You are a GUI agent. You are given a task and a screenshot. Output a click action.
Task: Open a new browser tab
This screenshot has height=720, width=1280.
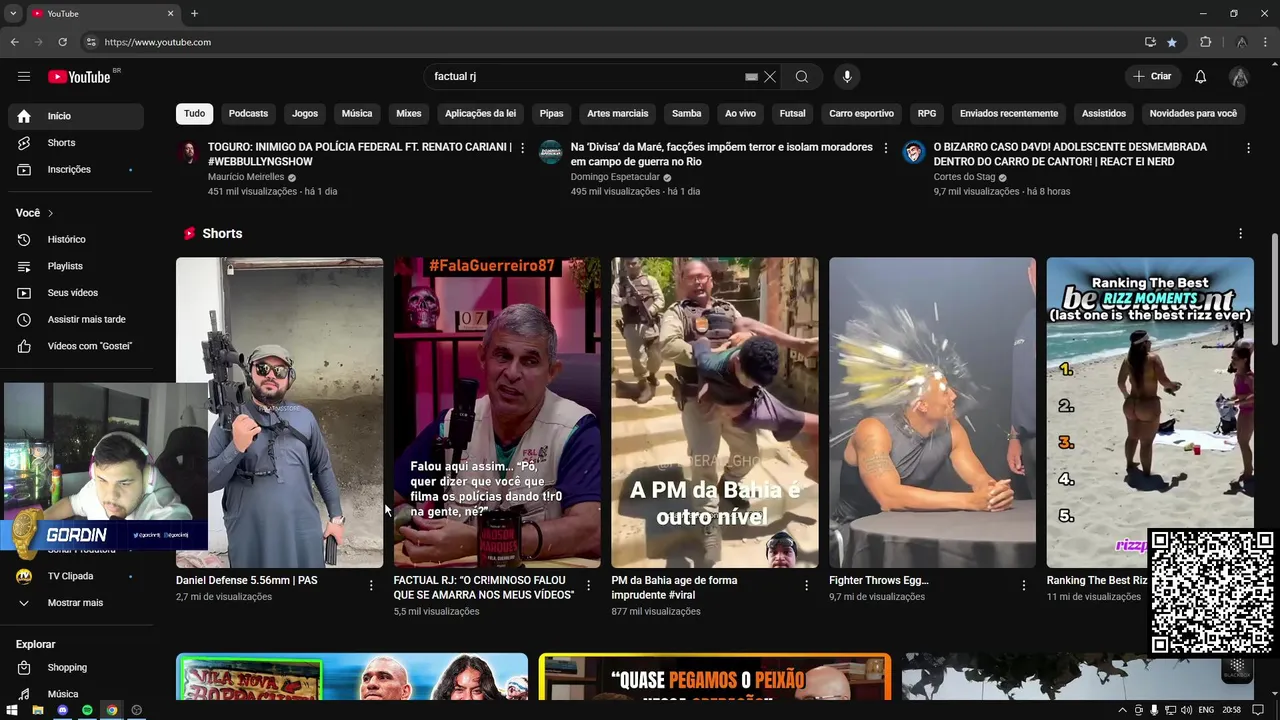click(x=194, y=14)
